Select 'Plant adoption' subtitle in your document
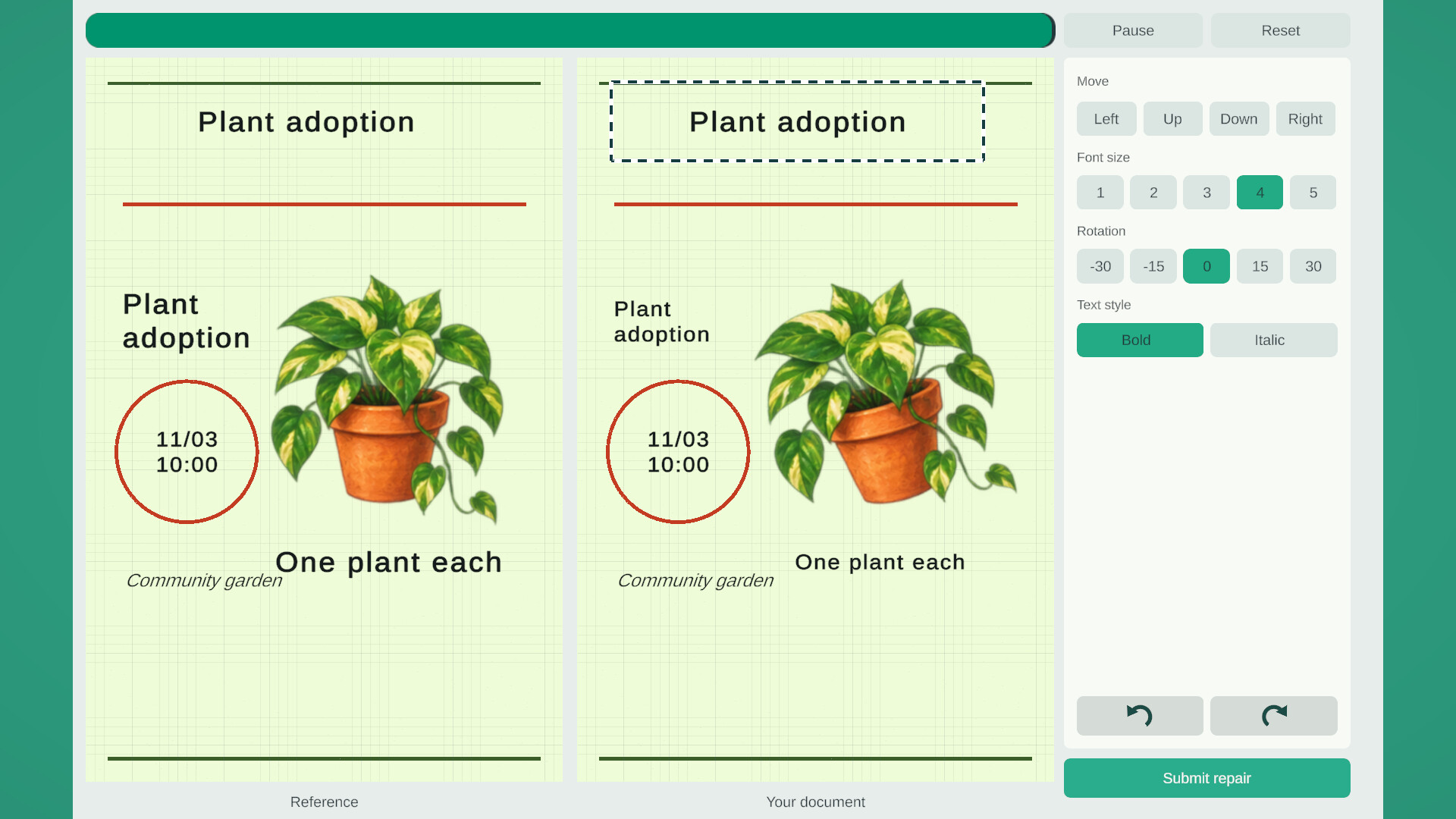This screenshot has width=1456, height=819. click(x=661, y=322)
